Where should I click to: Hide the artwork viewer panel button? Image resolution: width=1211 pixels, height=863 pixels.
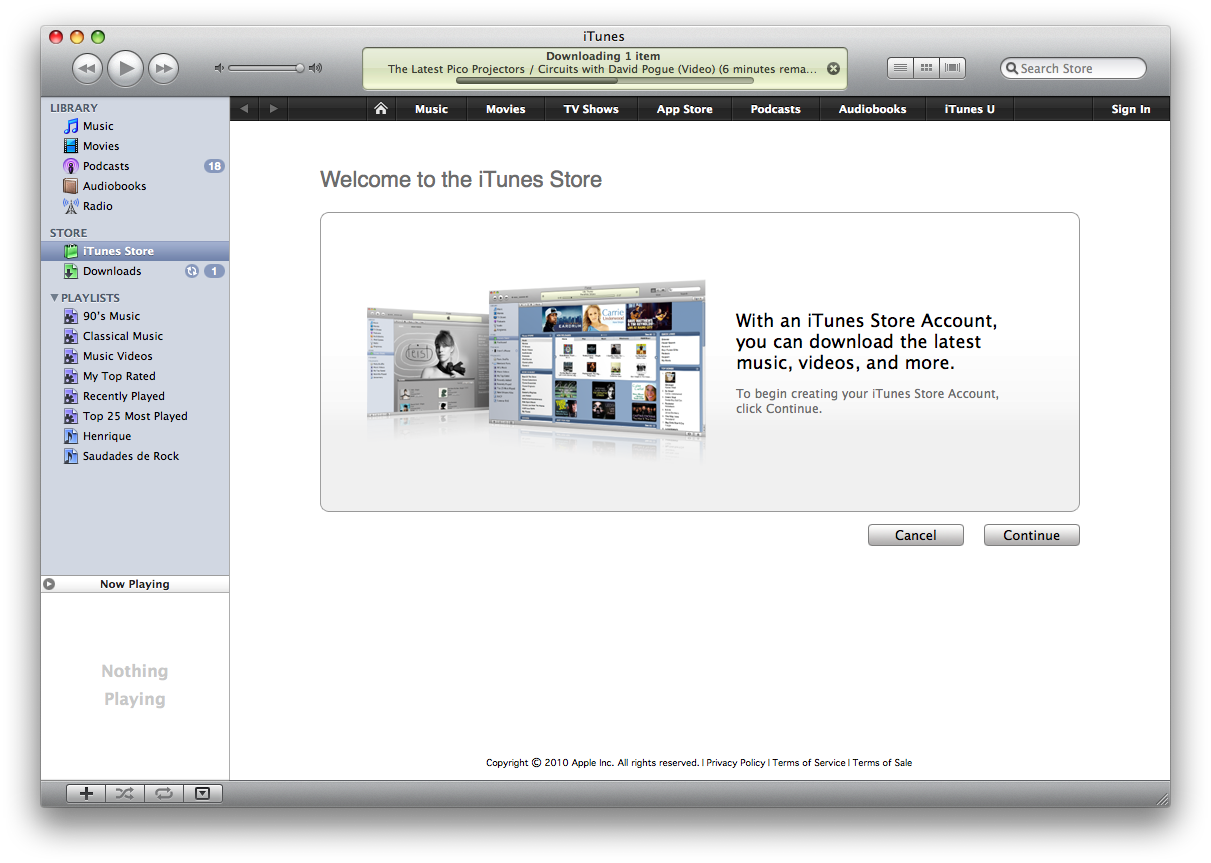coord(203,793)
